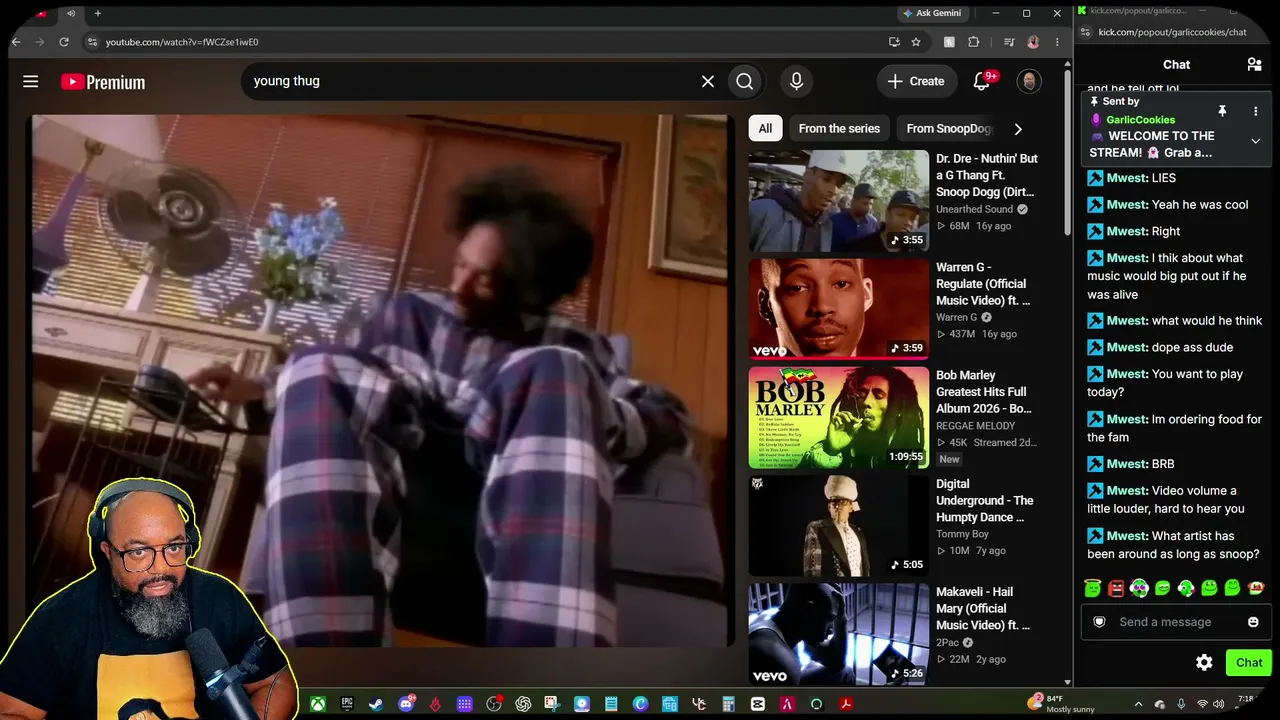Open Chrome three-dot menu
1280x720 pixels.
(x=1057, y=42)
